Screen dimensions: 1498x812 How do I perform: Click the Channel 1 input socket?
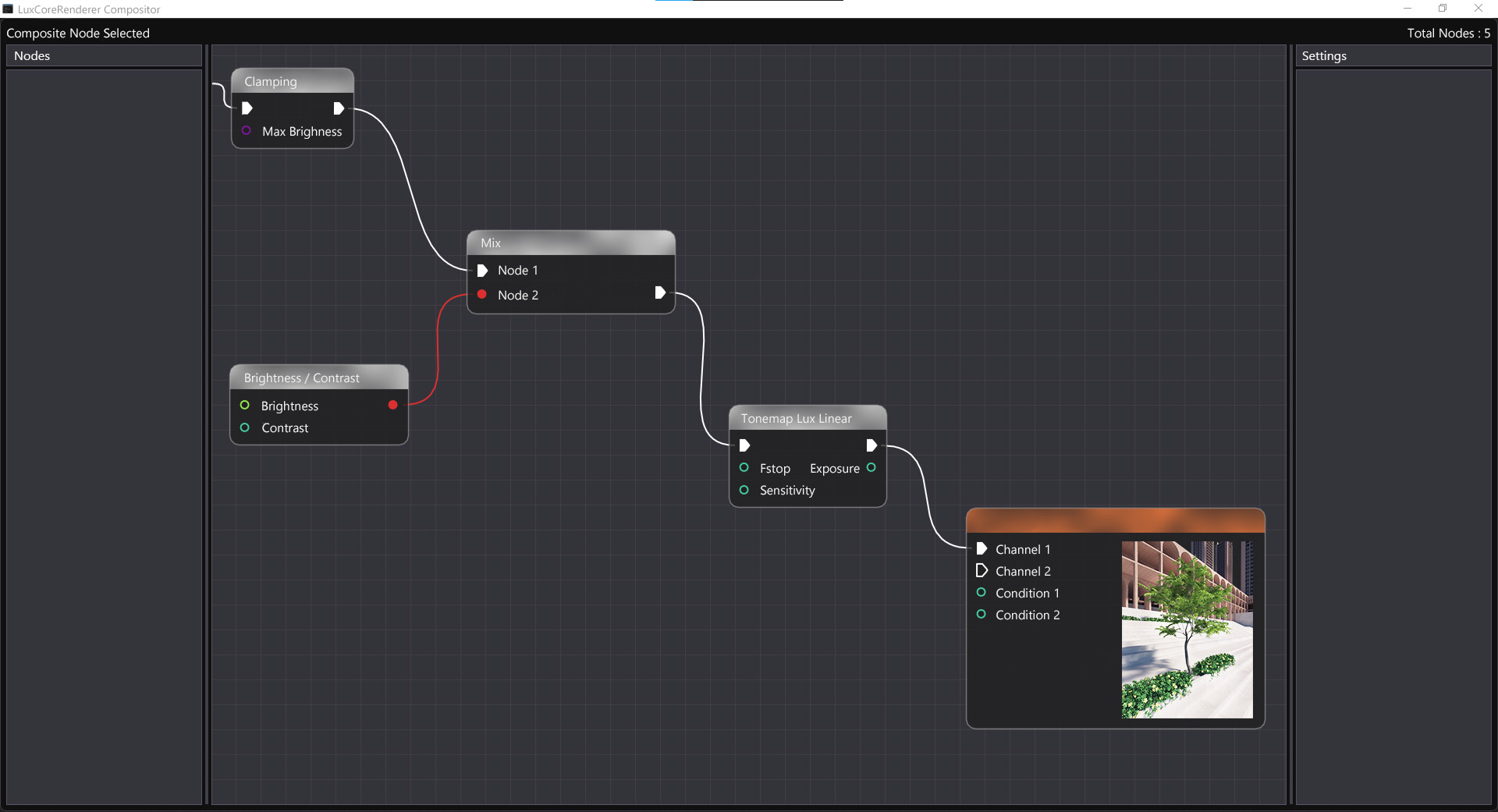pos(982,549)
